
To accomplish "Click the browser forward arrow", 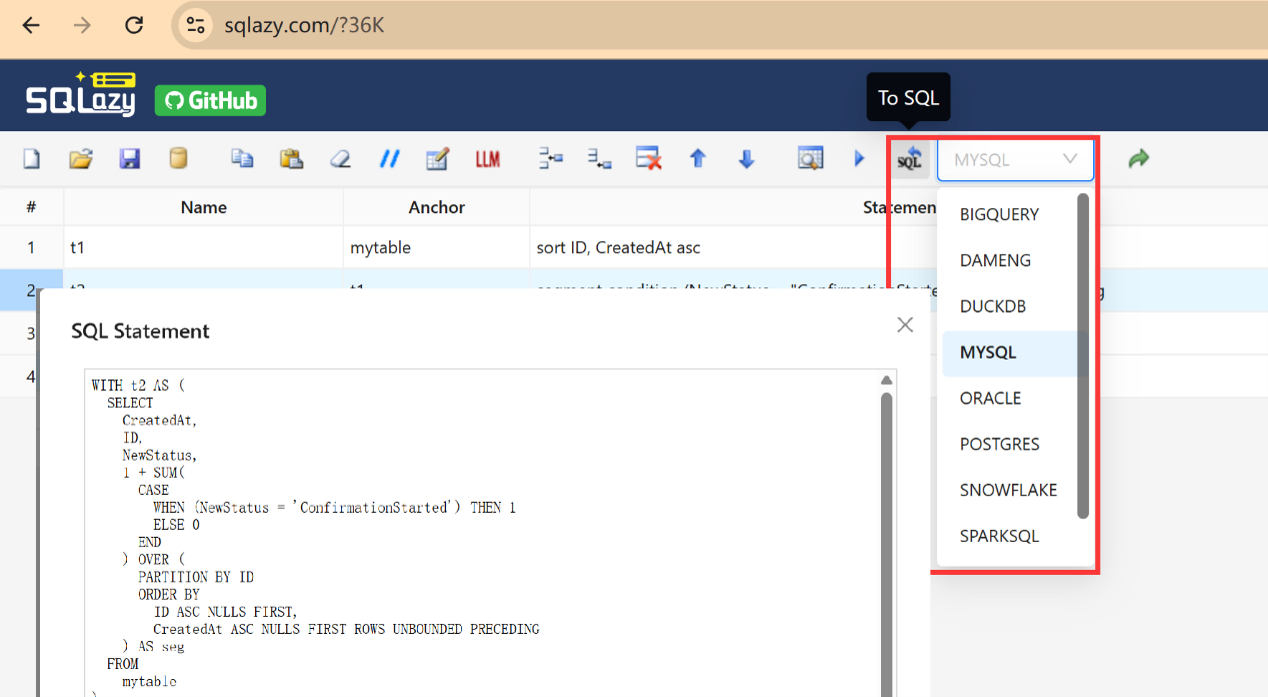I will point(82,26).
